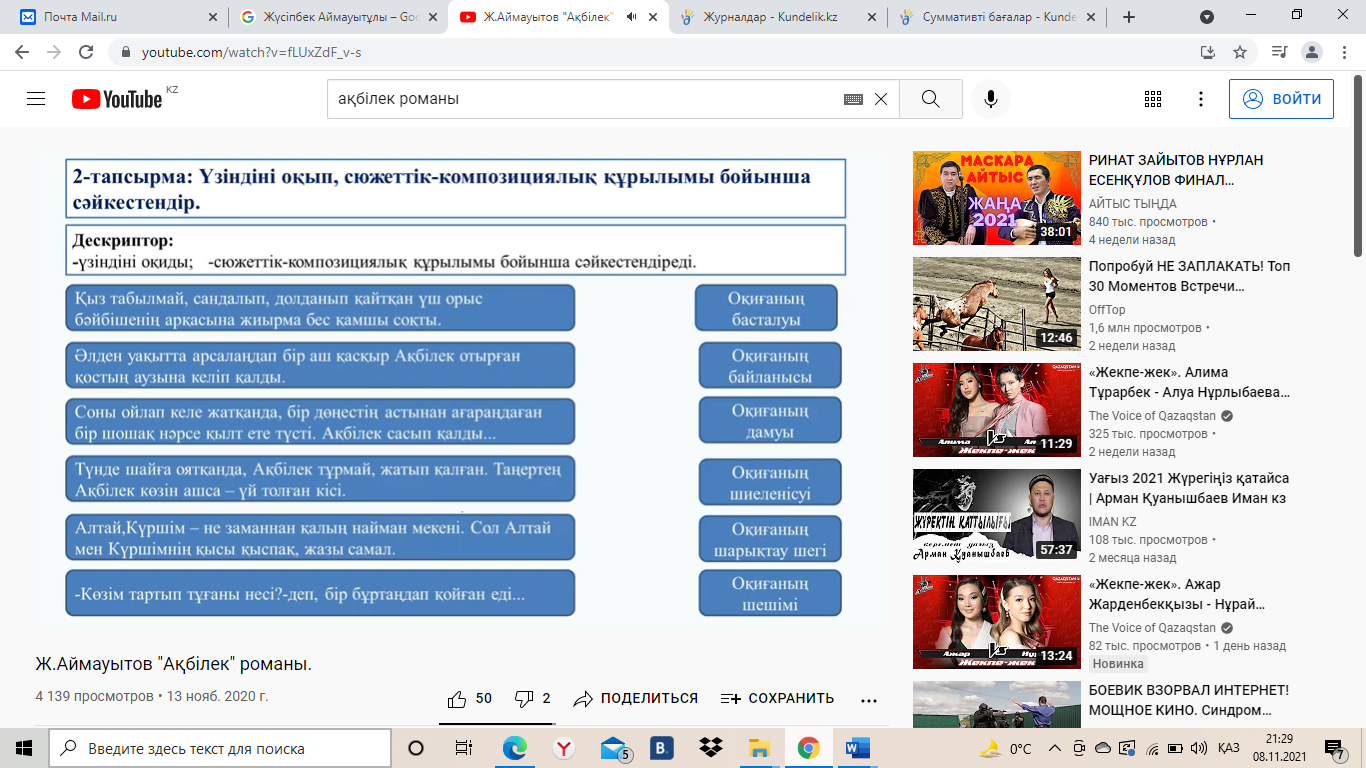Open more actions ellipsis below the video
Screen dimensions: 1366x768
pos(868,700)
